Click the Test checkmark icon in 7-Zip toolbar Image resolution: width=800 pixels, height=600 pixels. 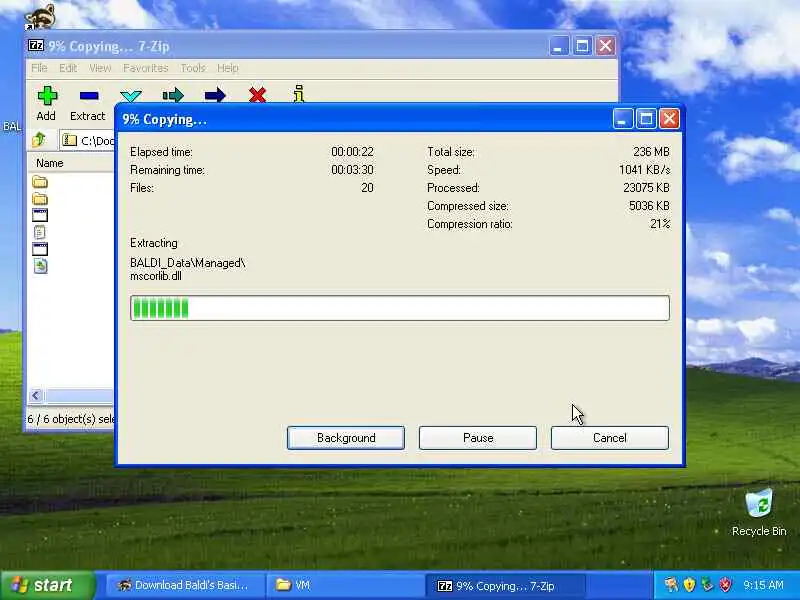[x=131, y=95]
